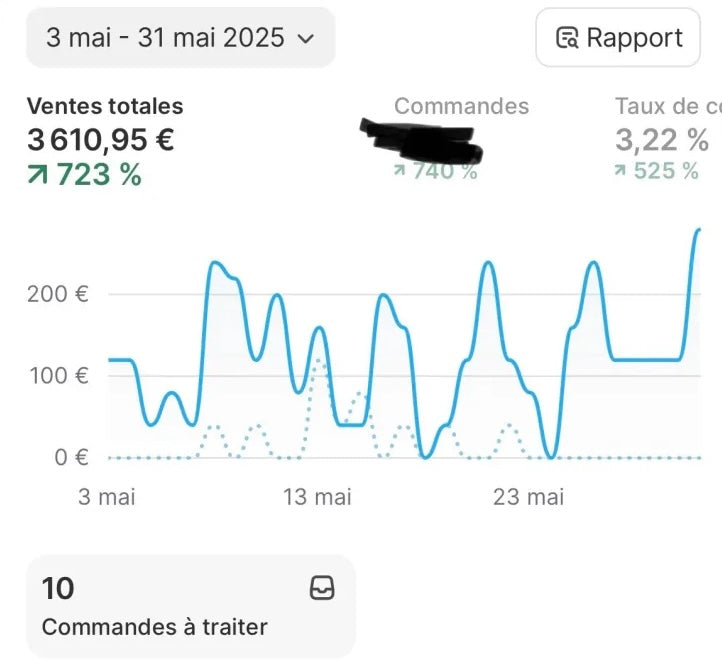This screenshot has height=661, width=722.
Task: Open the 10 Commandes à traiter card
Action: click(x=190, y=606)
